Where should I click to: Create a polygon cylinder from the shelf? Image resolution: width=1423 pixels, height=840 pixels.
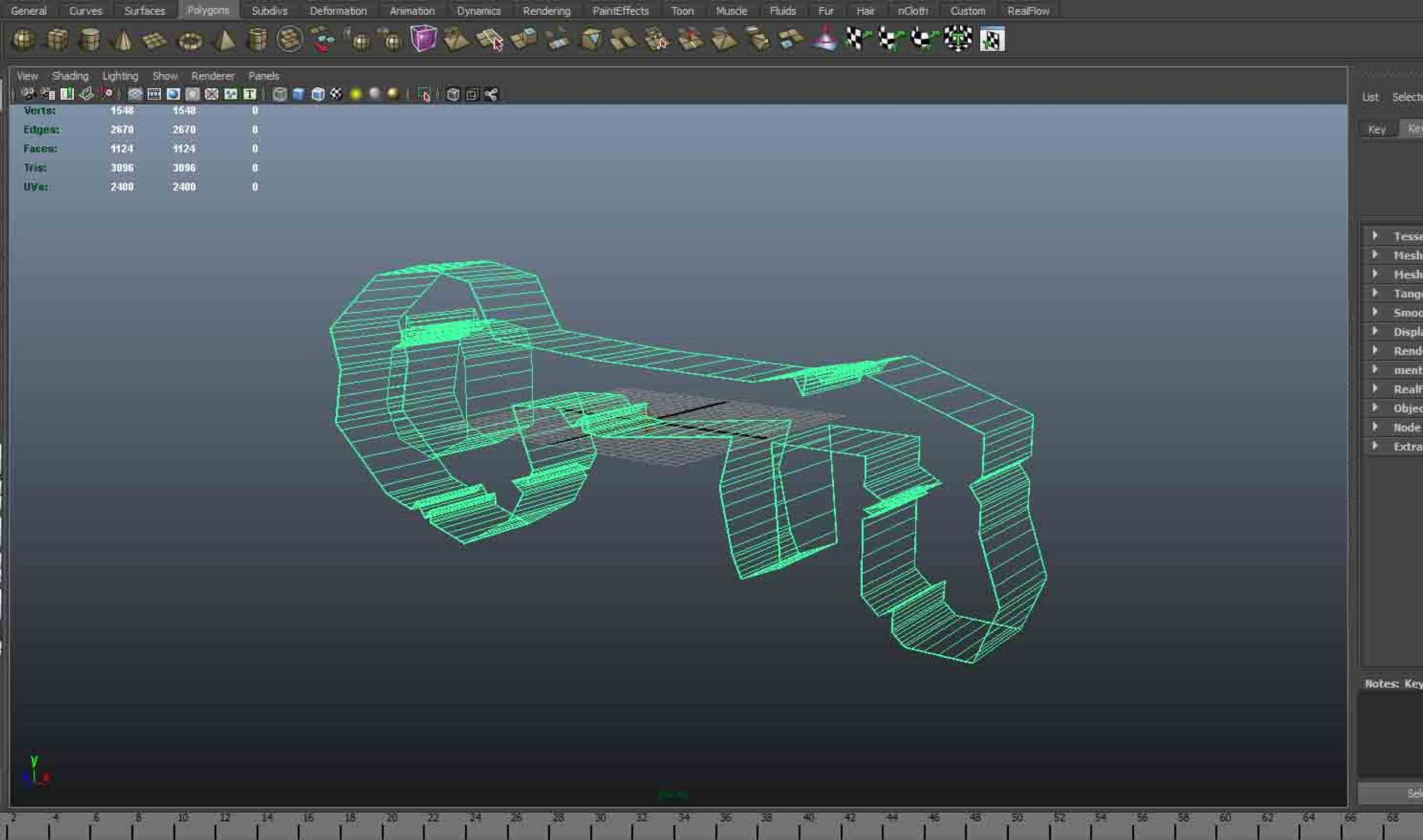[90, 39]
